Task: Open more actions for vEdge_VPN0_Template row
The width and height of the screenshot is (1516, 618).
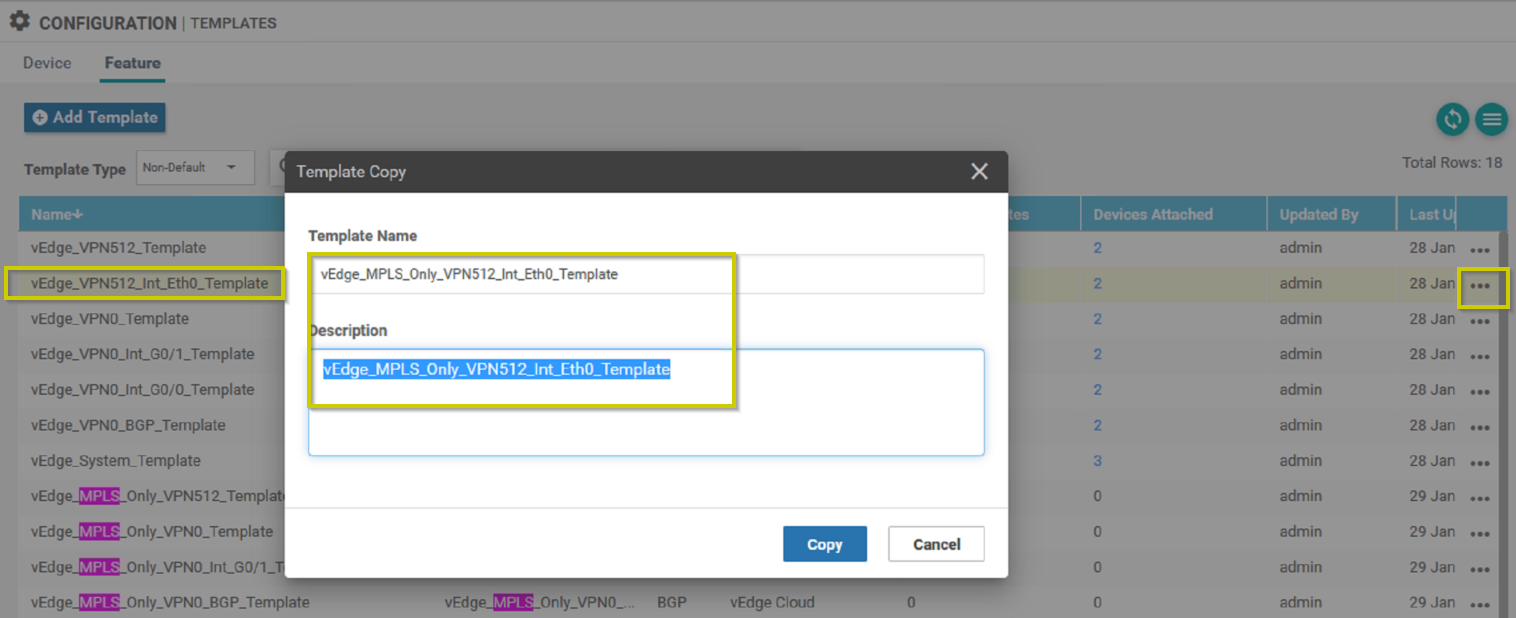Action: click(1481, 321)
